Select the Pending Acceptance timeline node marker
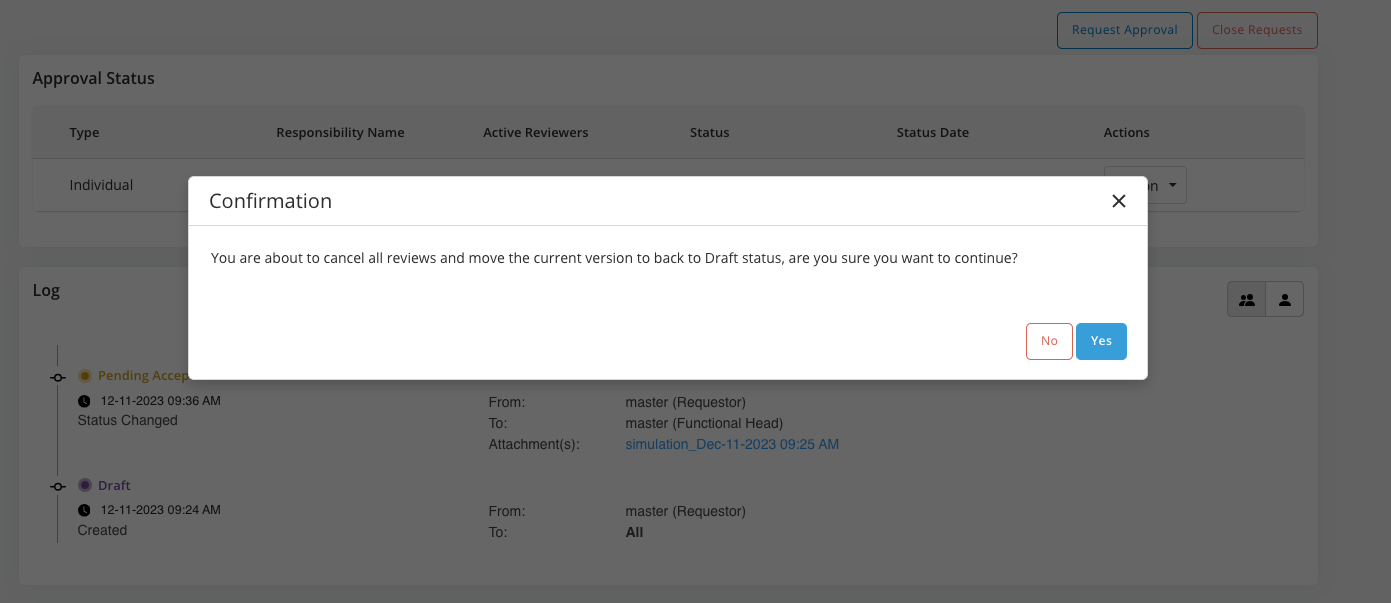 tap(58, 377)
